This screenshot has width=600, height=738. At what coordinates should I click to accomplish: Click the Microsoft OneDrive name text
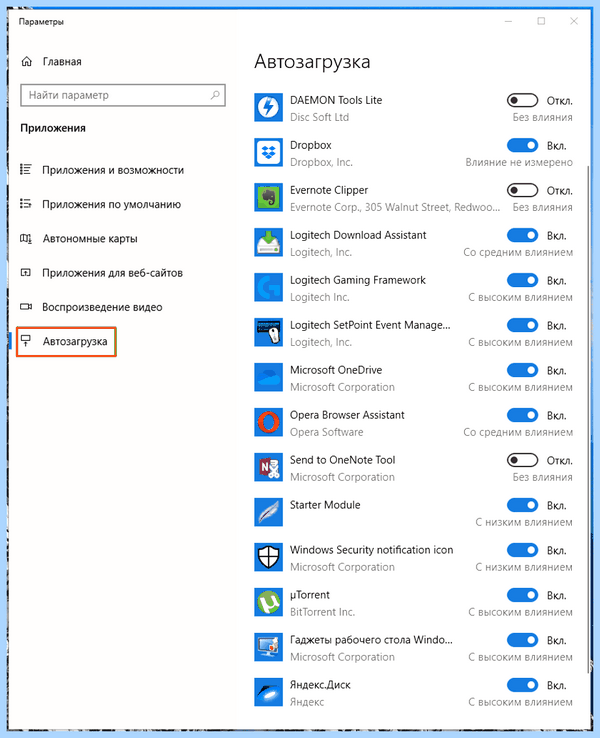tap(336, 370)
